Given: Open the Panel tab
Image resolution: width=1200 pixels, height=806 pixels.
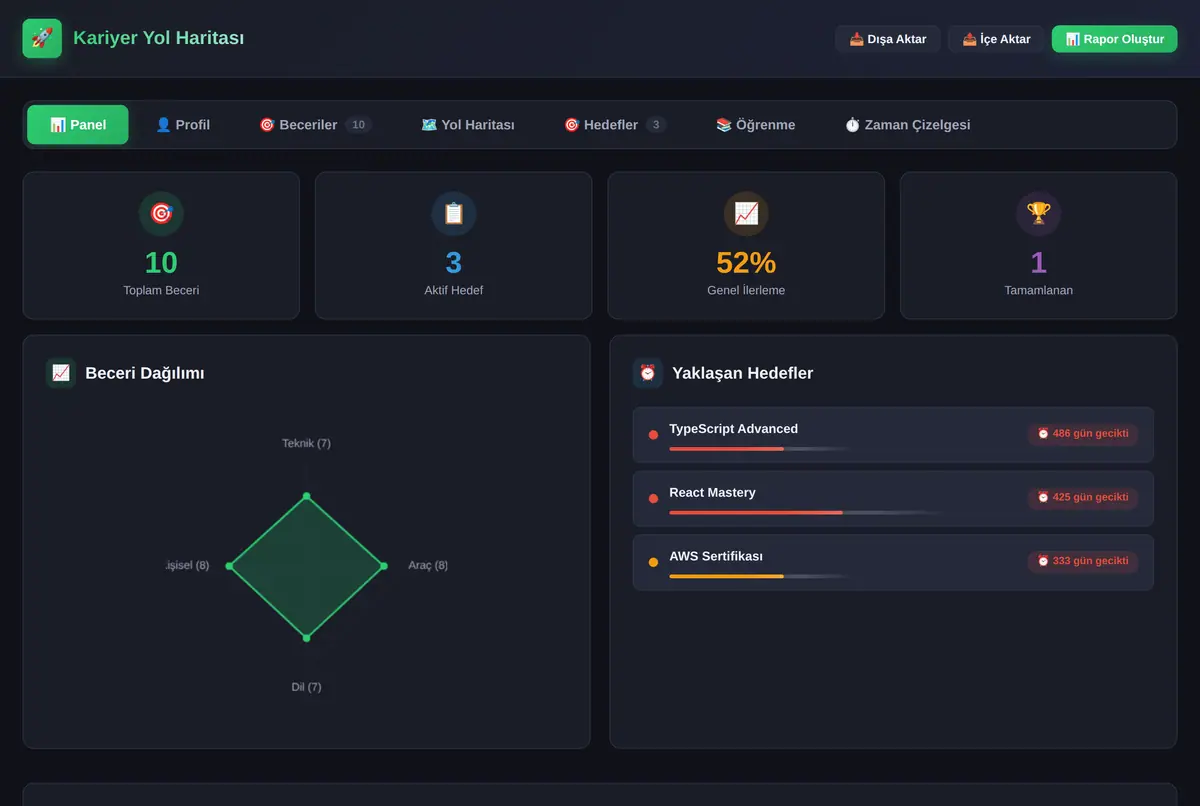Looking at the screenshot, I should 78,125.
